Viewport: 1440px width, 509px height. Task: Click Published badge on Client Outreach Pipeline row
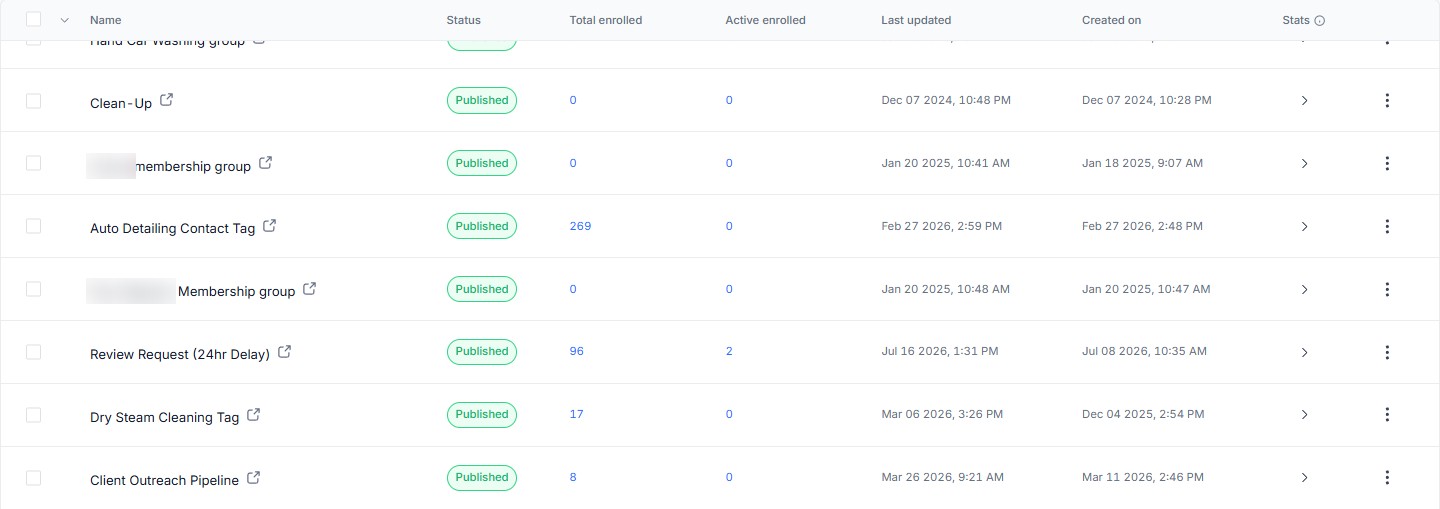[x=481, y=477]
